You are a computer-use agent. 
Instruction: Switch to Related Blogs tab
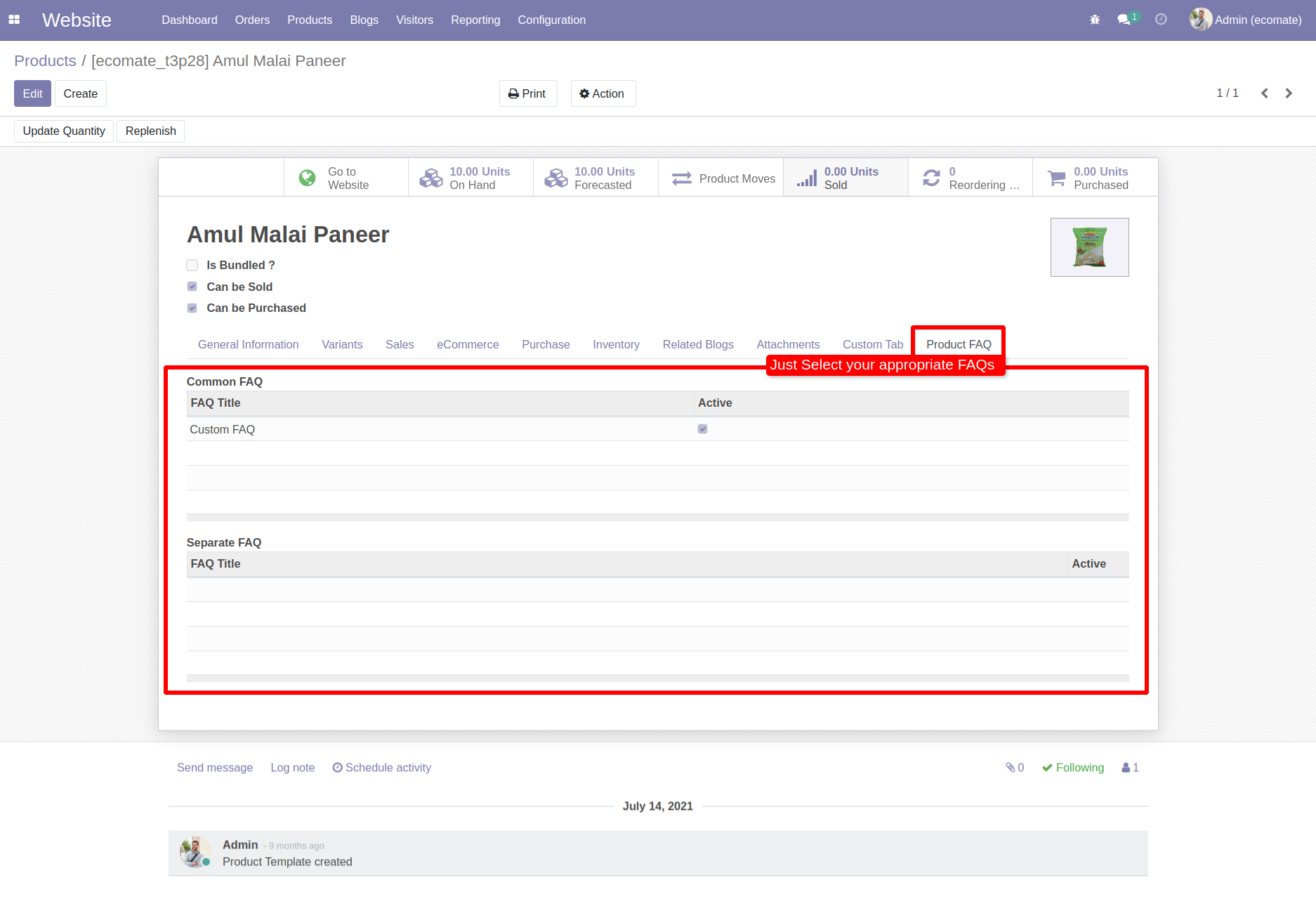(x=698, y=344)
